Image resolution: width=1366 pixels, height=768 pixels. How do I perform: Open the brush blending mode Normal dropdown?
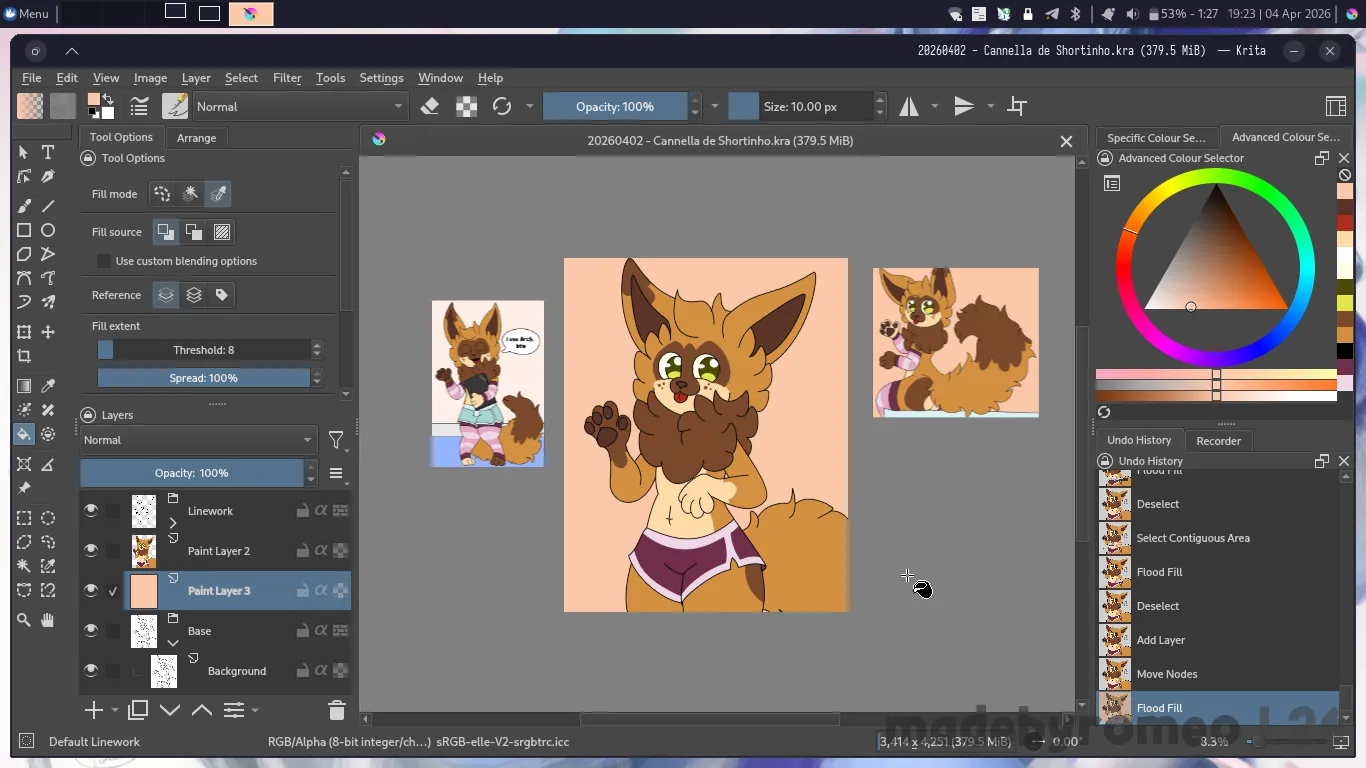click(x=299, y=106)
